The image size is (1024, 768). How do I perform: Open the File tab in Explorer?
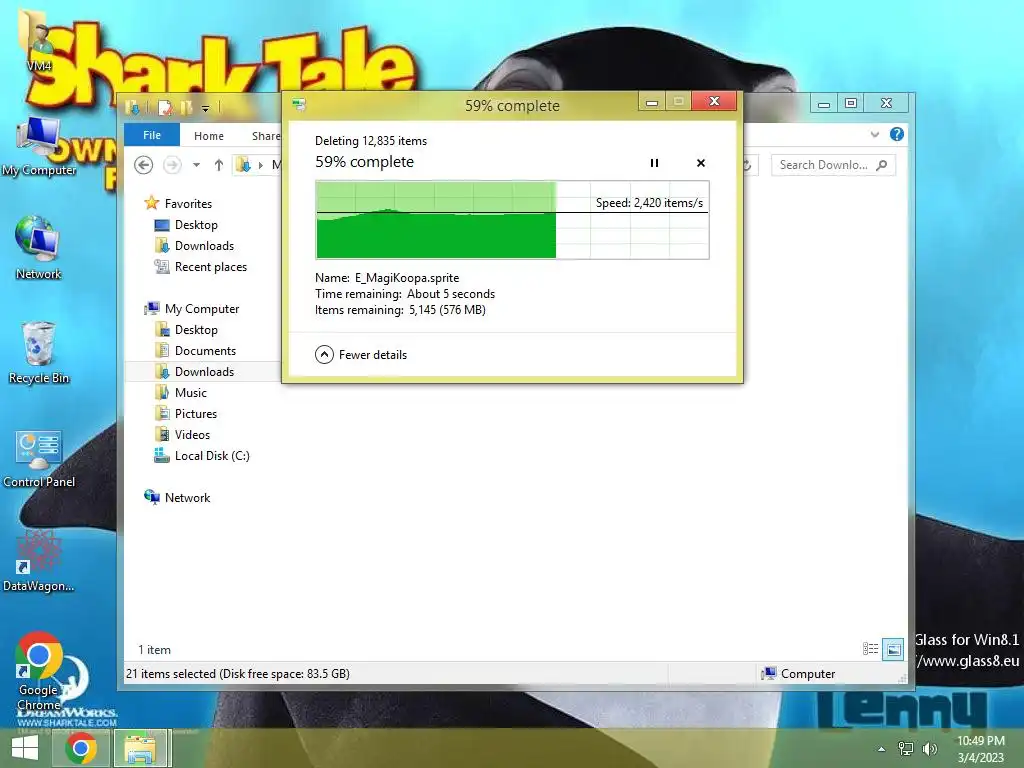[x=152, y=135]
